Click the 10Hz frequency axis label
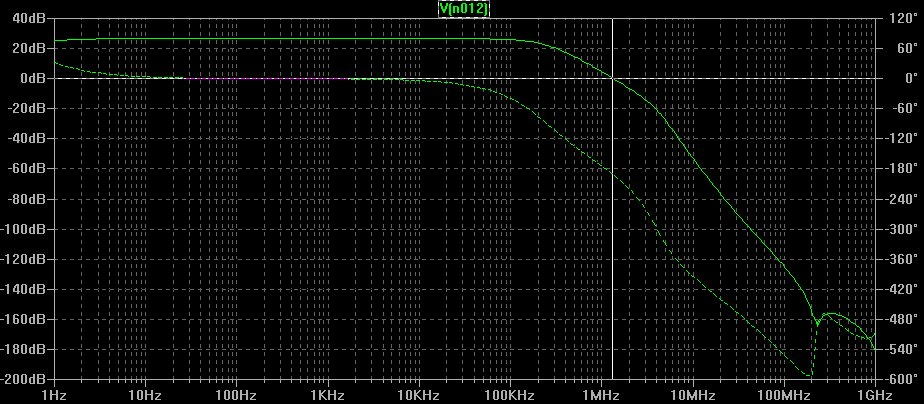The height and width of the screenshot is (404, 924). (146, 394)
